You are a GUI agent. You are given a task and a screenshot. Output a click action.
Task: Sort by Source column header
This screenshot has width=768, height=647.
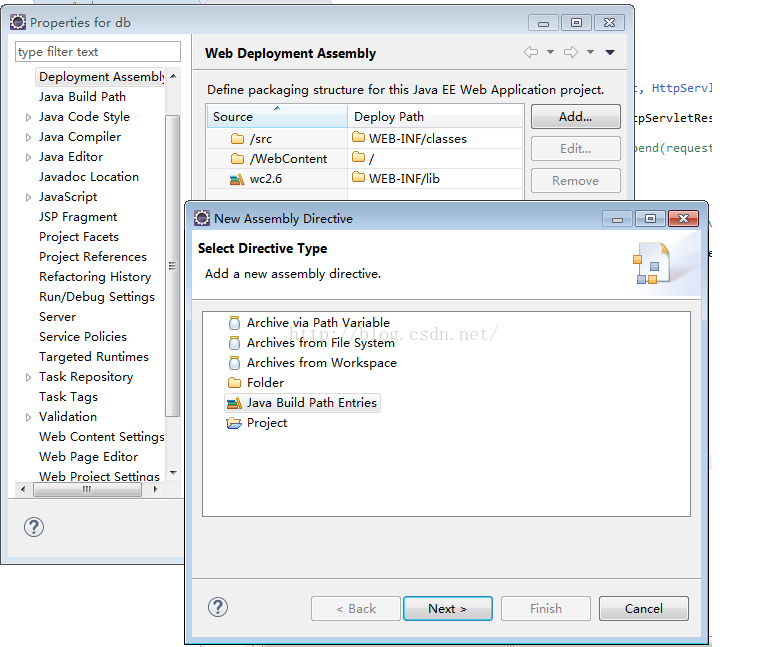click(277, 117)
